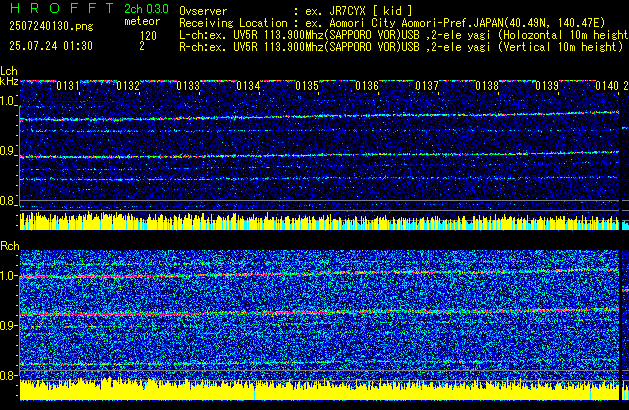
Task: Click the Rch channel label
Action: click(10, 246)
